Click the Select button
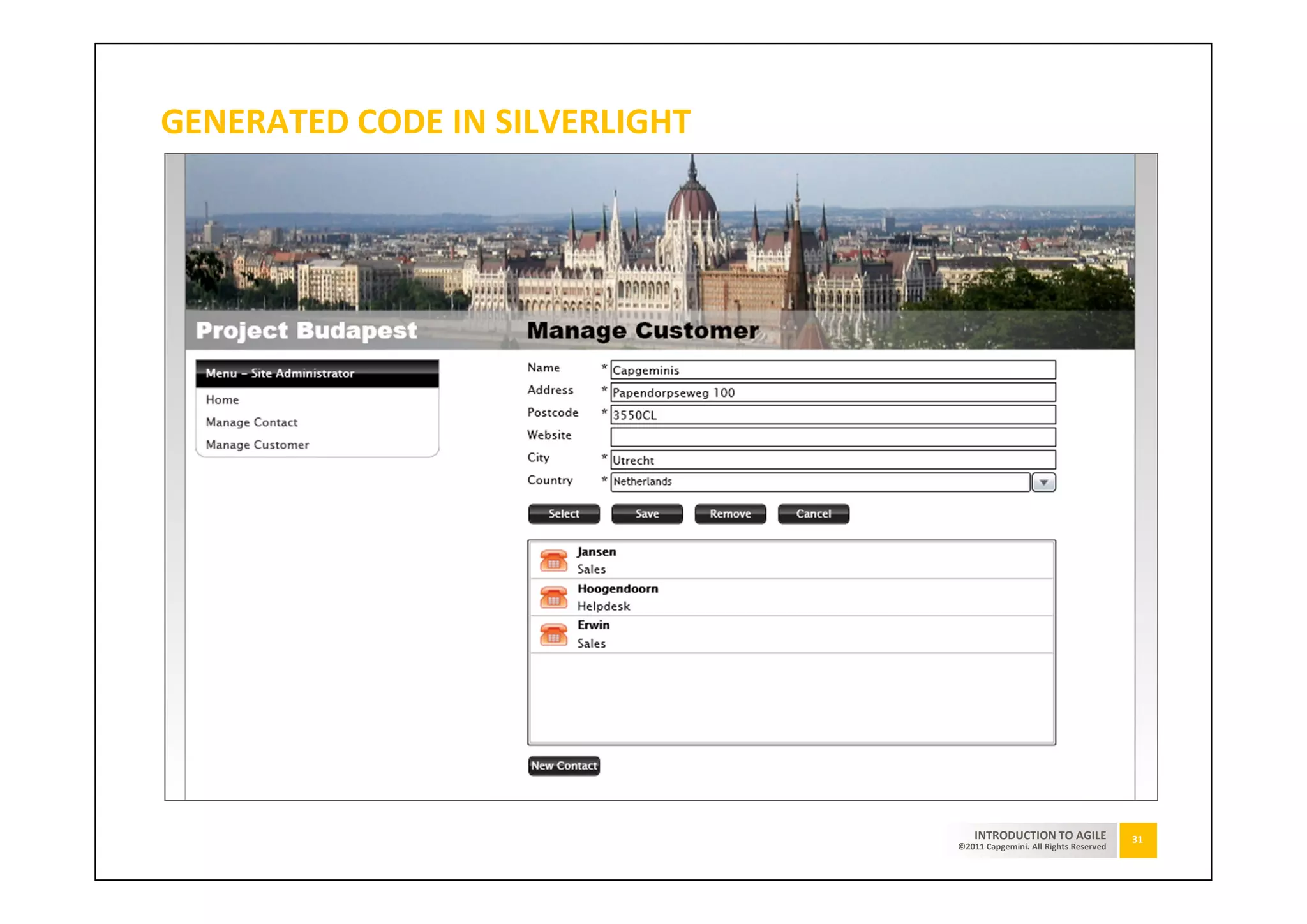Screen dimensions: 1307x924 tap(564, 514)
